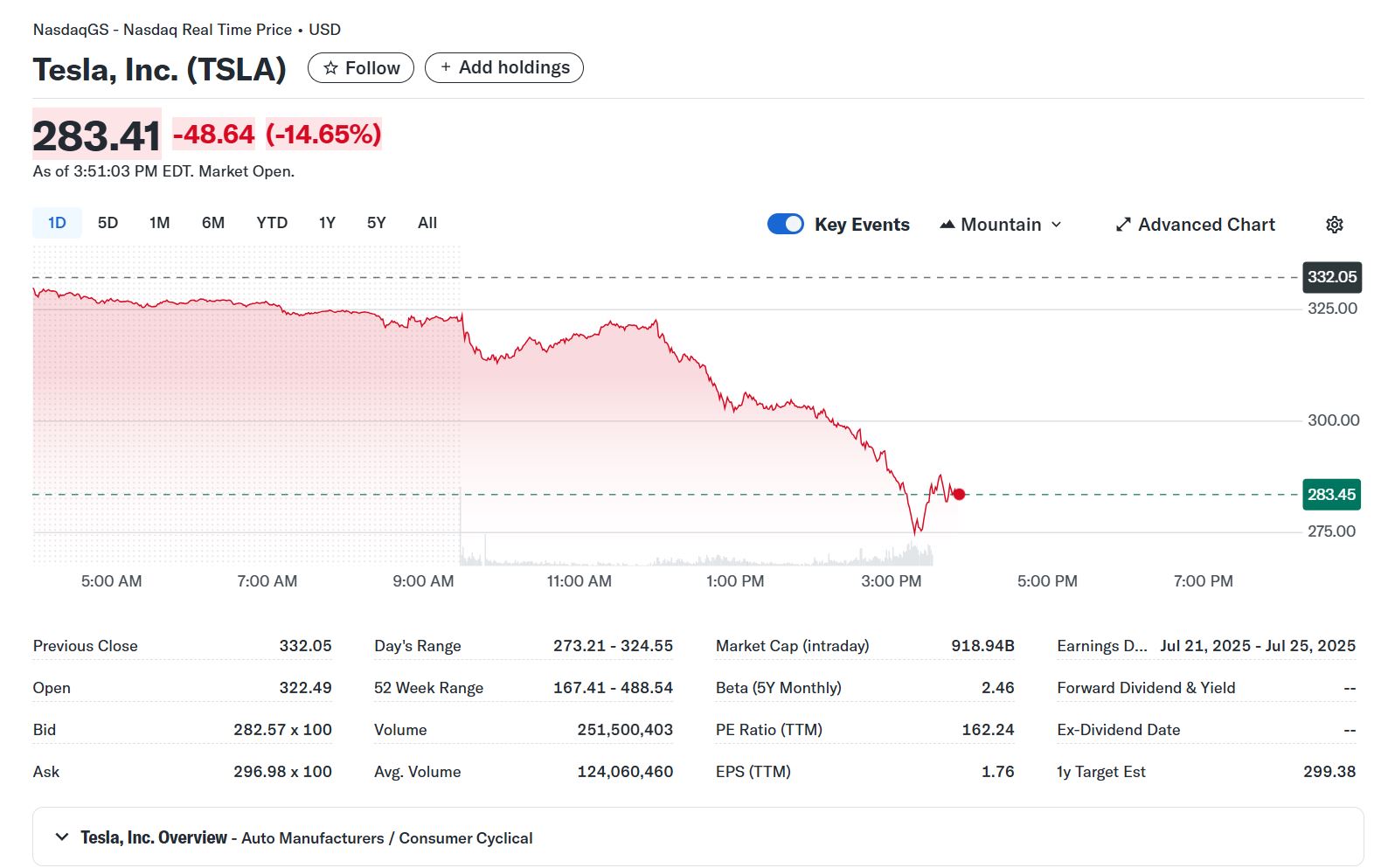Viewport: 1381px width, 868px height.
Task: Select the 1M chart range
Action: click(159, 223)
